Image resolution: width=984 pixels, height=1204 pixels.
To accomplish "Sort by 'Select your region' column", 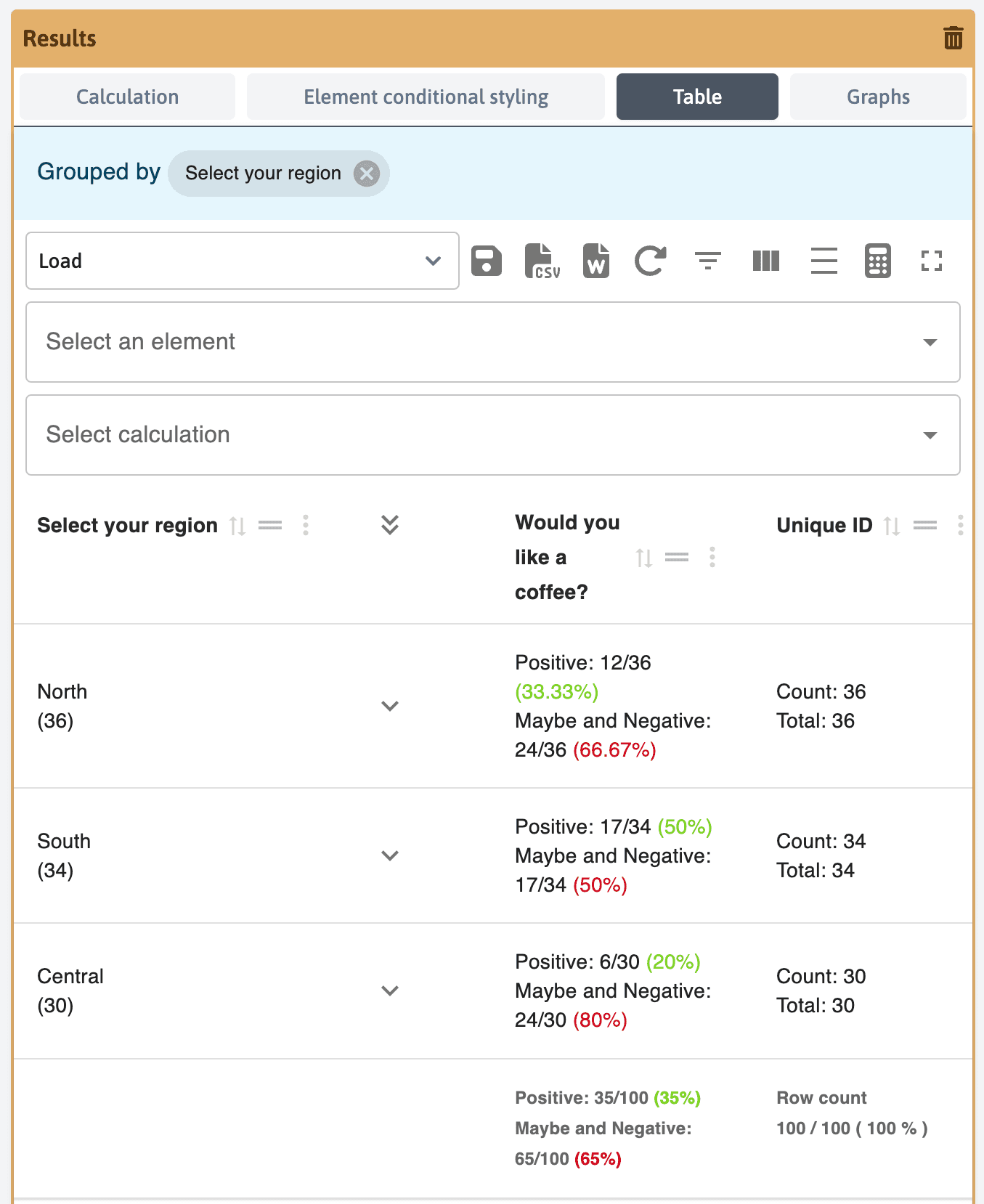I will (x=237, y=525).
